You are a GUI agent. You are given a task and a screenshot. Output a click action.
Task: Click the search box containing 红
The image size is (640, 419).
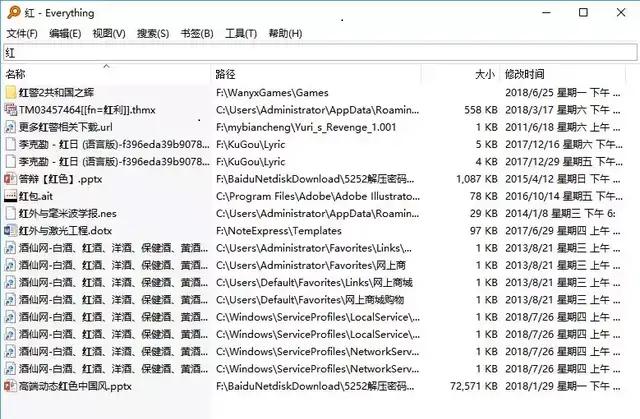tap(320, 53)
